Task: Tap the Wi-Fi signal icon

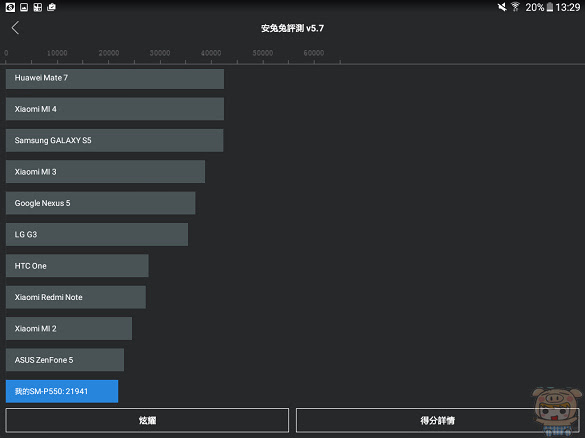Action: (x=515, y=7)
